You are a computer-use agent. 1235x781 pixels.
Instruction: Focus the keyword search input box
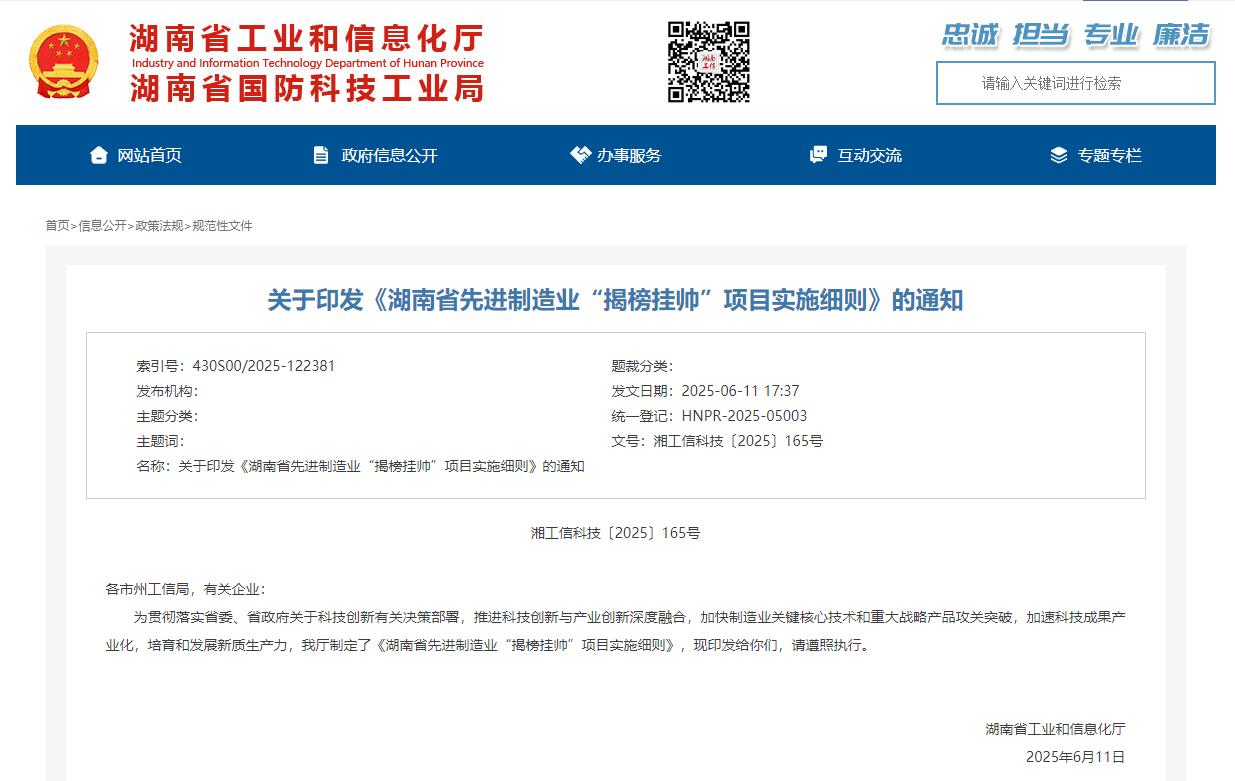[x=1075, y=83]
